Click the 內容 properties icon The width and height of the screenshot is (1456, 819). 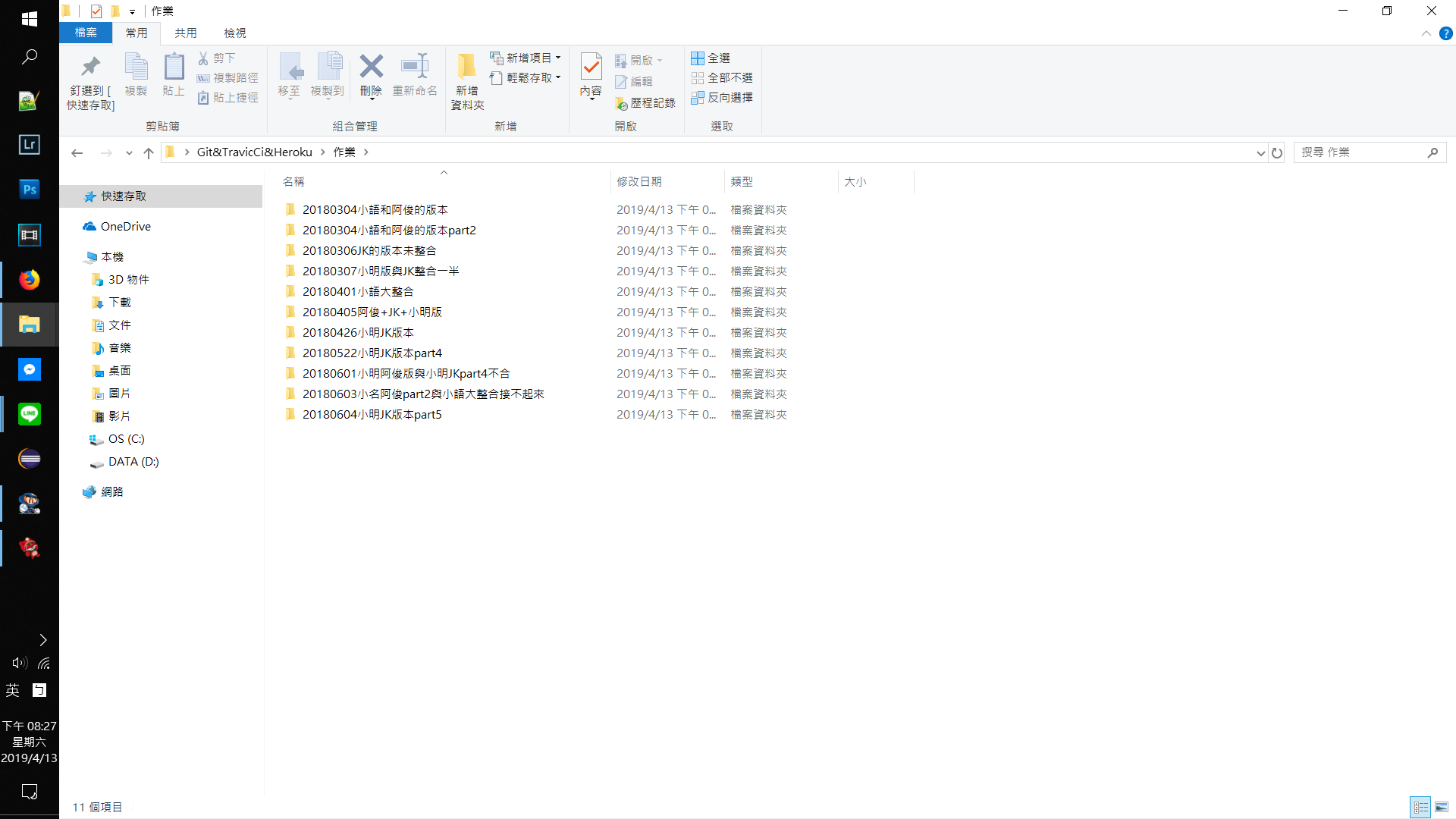(x=591, y=67)
